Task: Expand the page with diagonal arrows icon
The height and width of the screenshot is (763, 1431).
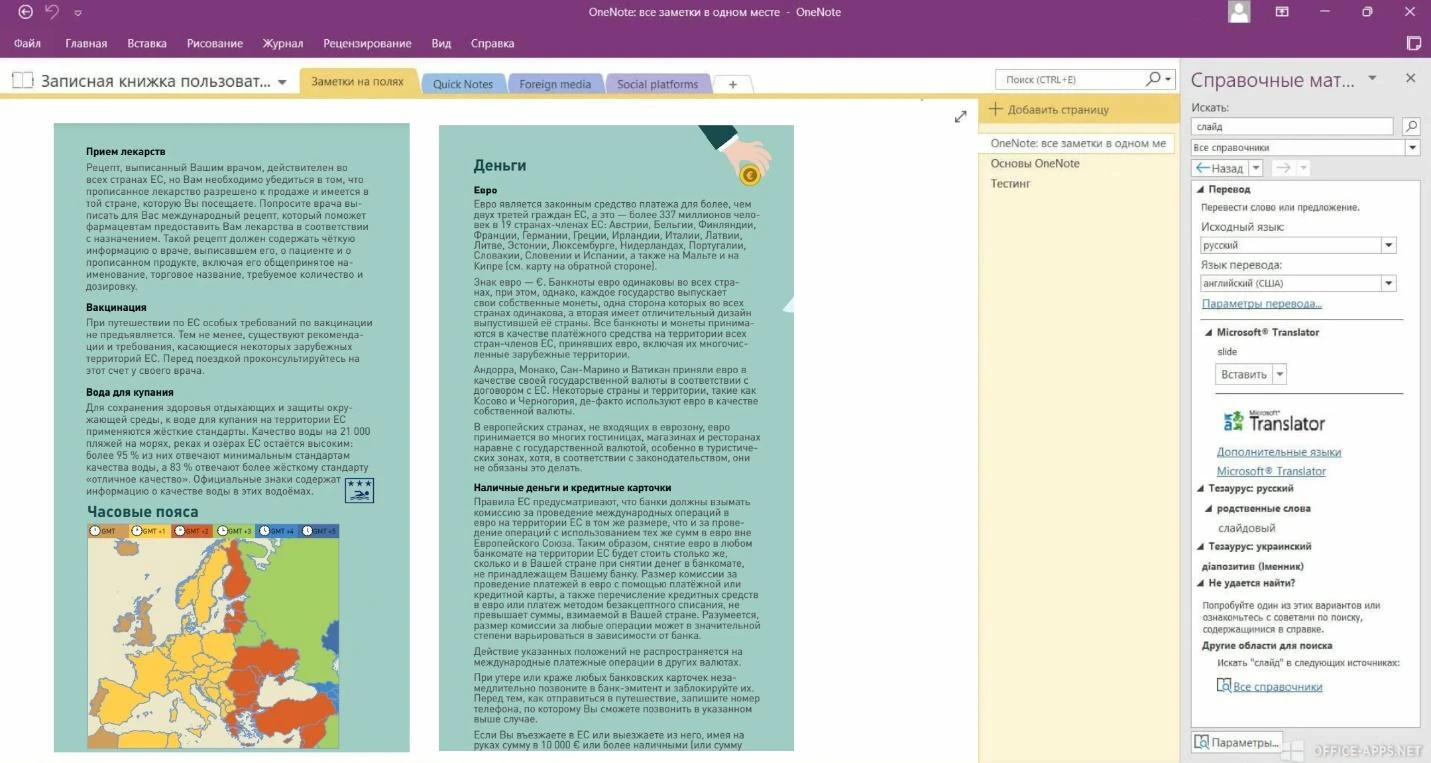Action: click(x=960, y=116)
